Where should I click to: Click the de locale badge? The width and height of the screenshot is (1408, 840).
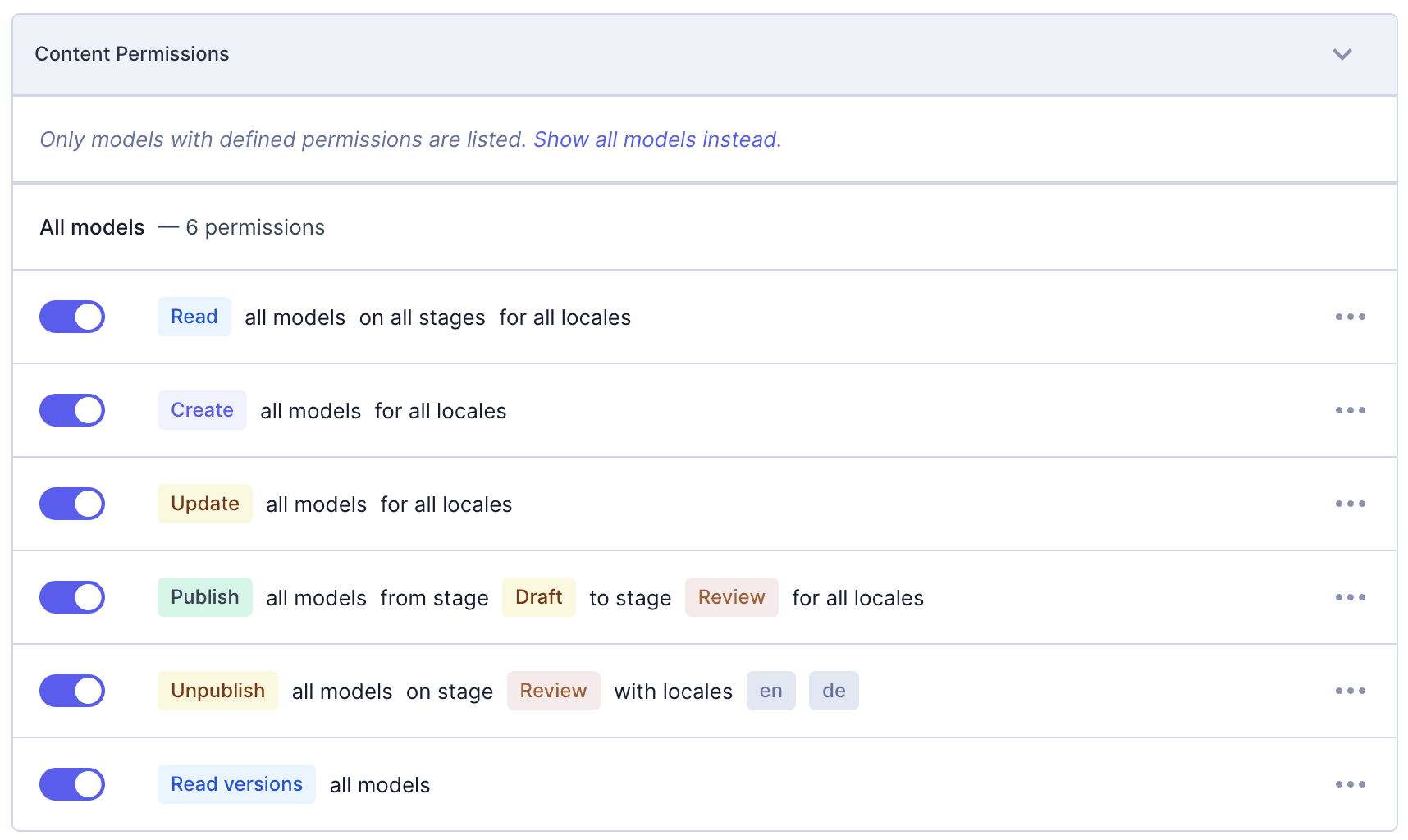click(834, 691)
